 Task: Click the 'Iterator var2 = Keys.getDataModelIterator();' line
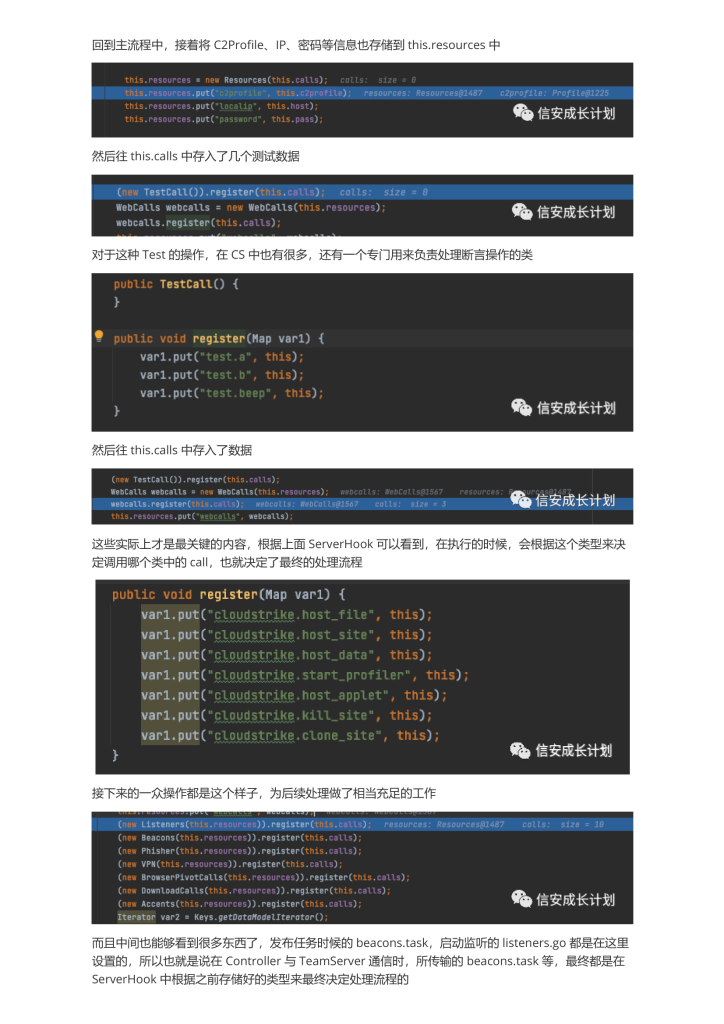(x=223, y=917)
